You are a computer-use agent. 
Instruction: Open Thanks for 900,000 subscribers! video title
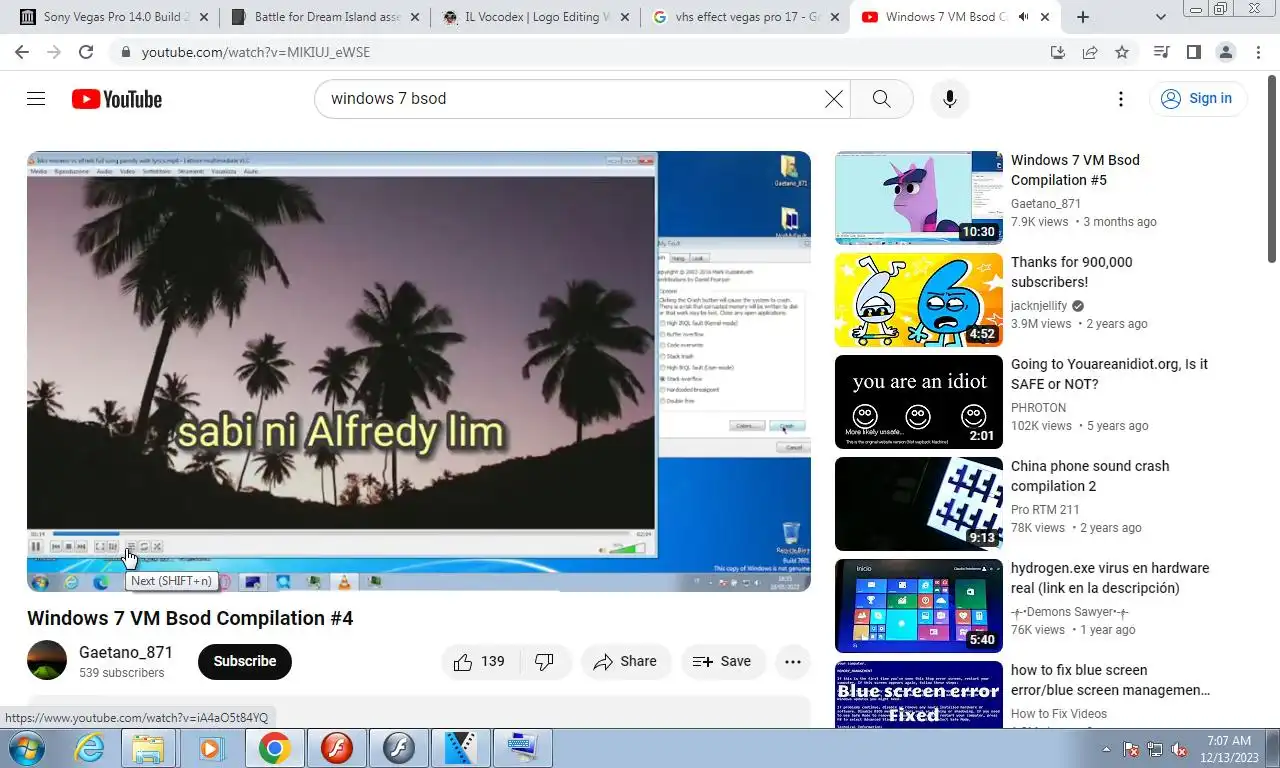click(1072, 272)
